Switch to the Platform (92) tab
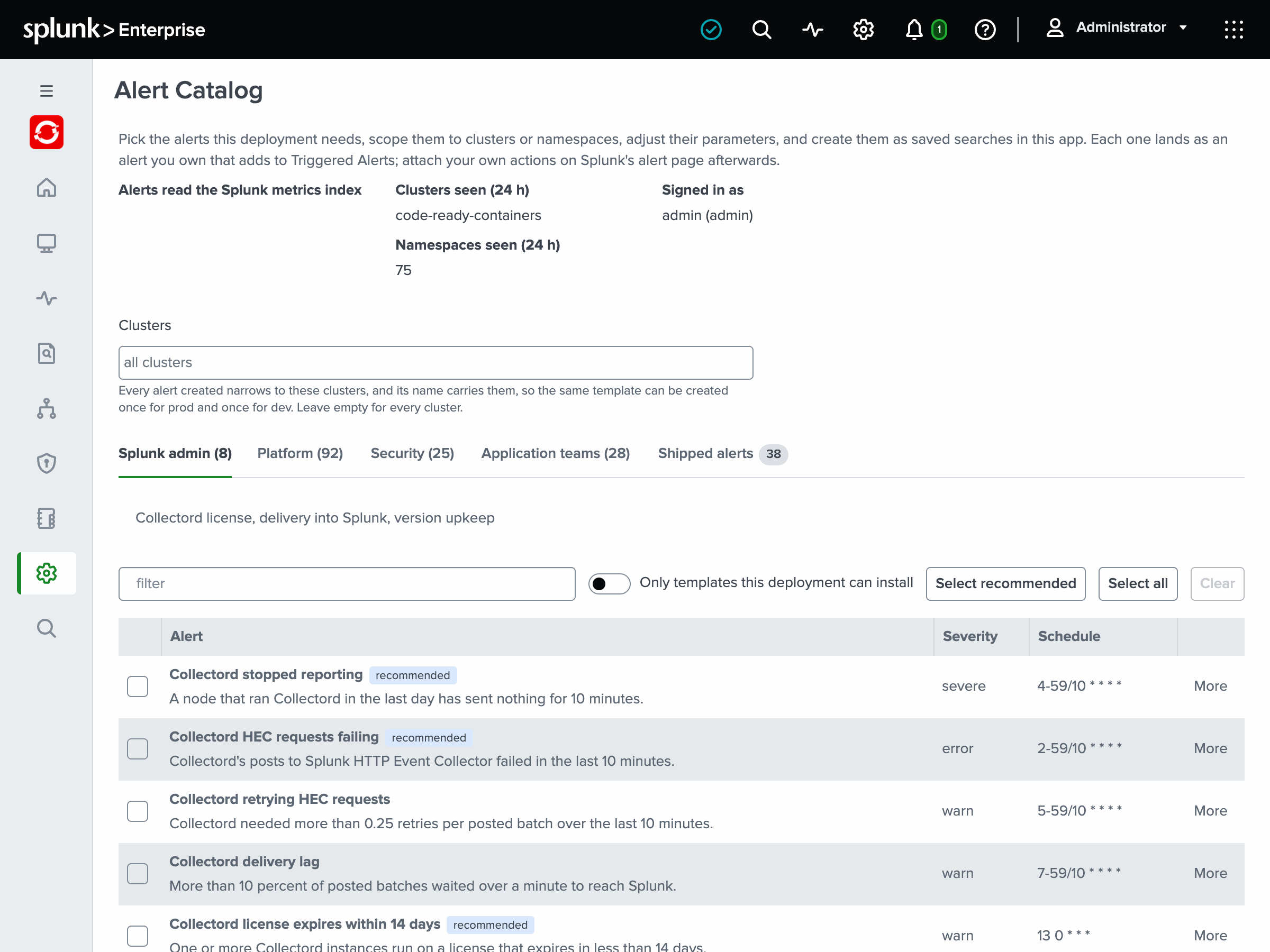Image resolution: width=1270 pixels, height=952 pixels. coord(300,453)
